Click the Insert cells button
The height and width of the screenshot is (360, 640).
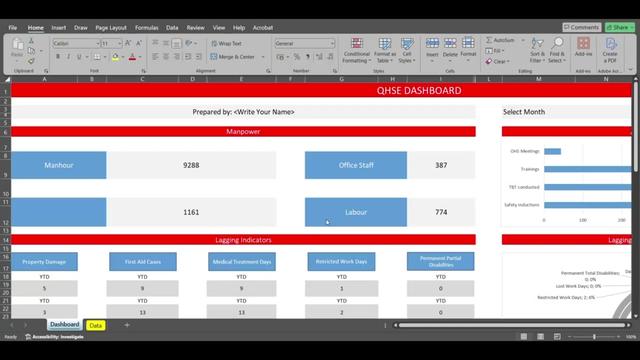[432, 49]
